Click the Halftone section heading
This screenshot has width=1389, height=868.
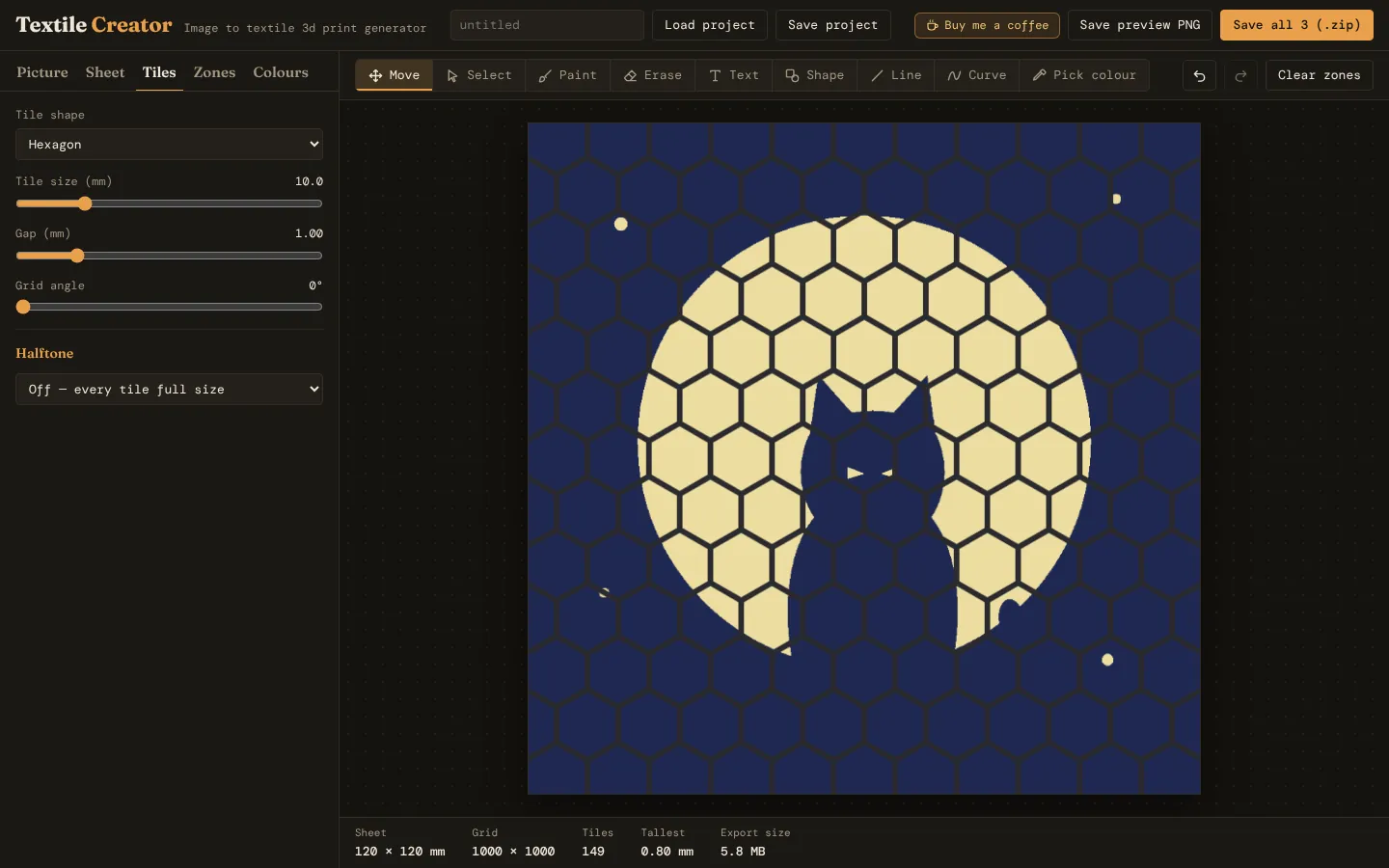[44, 353]
